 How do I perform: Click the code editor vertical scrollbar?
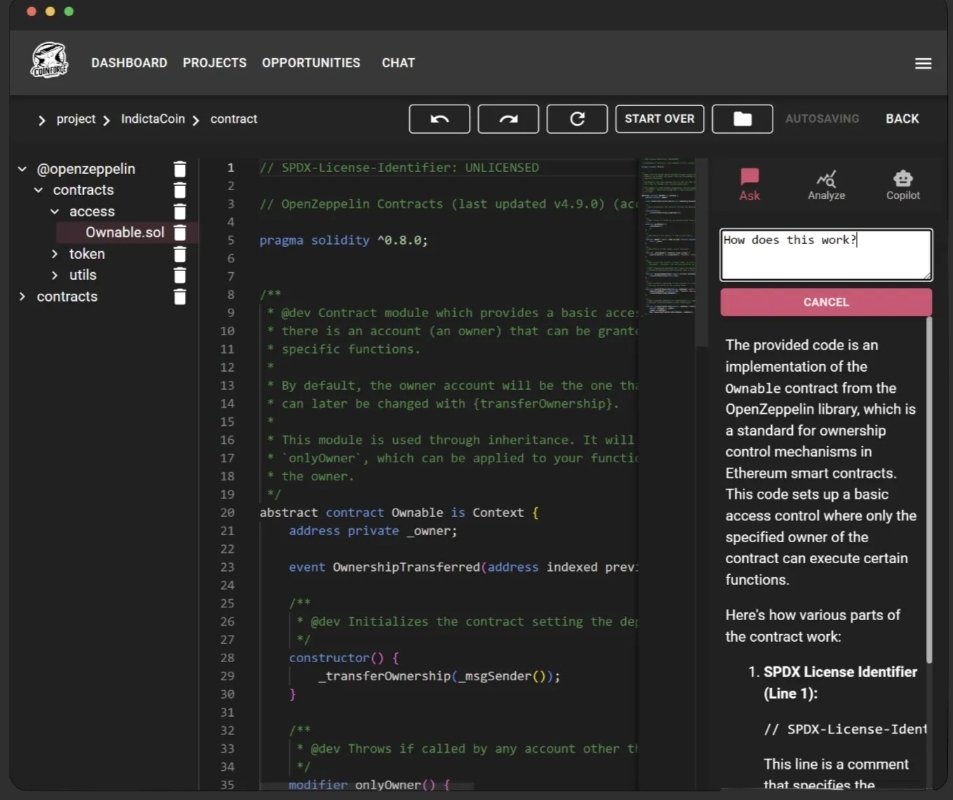click(701, 252)
